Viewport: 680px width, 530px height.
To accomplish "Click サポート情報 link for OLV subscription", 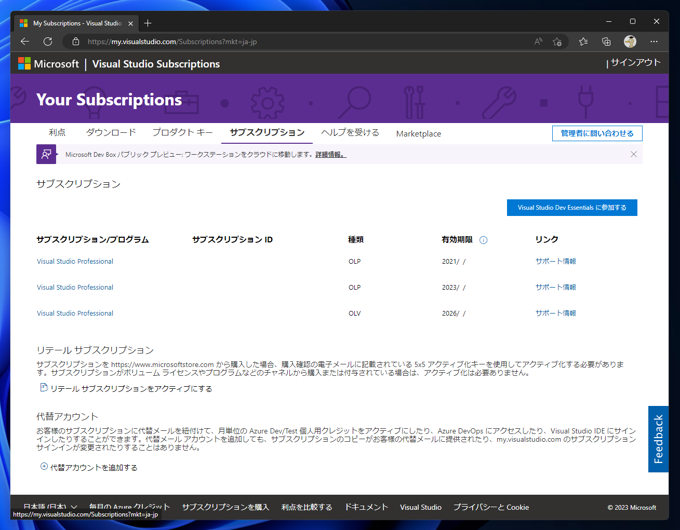I will pos(555,313).
